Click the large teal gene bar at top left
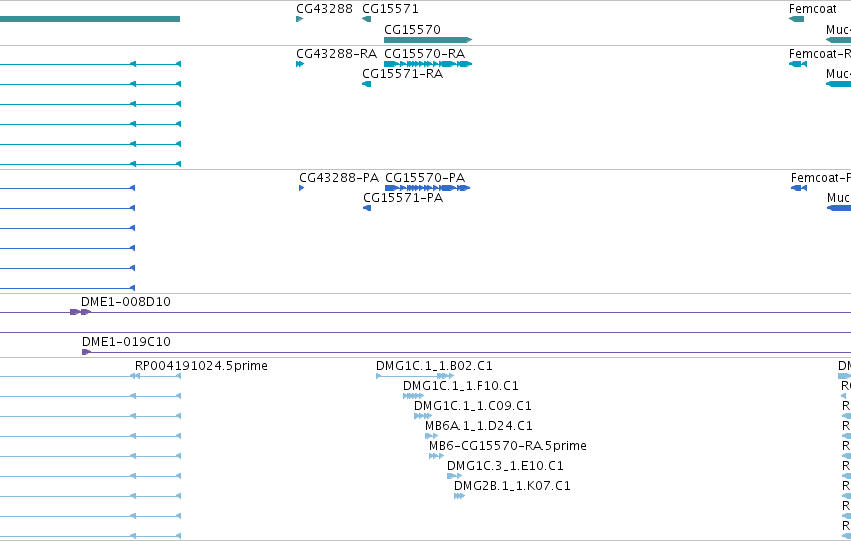Screen dimensions: 851x541 (90, 19)
